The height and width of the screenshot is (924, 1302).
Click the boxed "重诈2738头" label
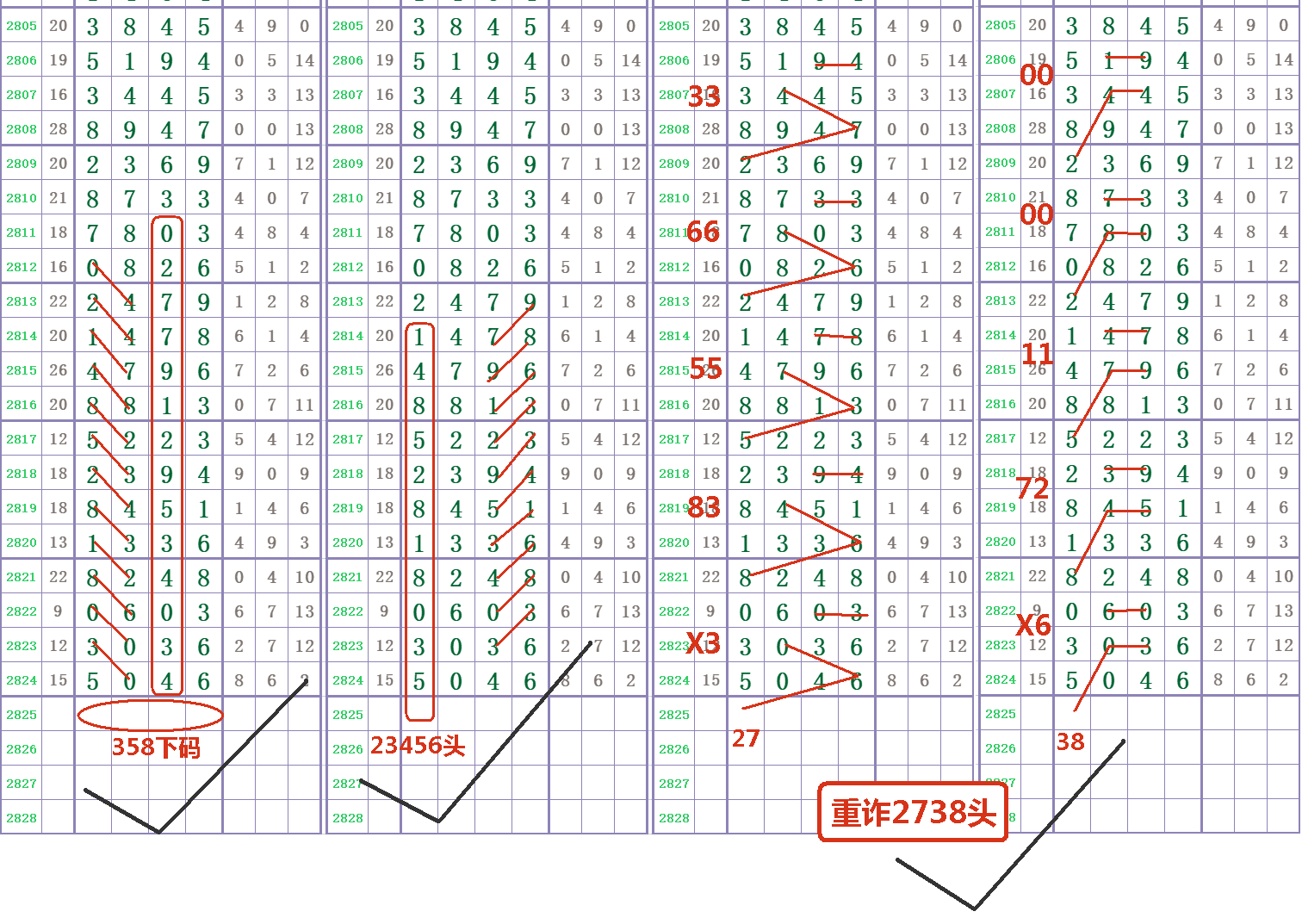point(913,812)
